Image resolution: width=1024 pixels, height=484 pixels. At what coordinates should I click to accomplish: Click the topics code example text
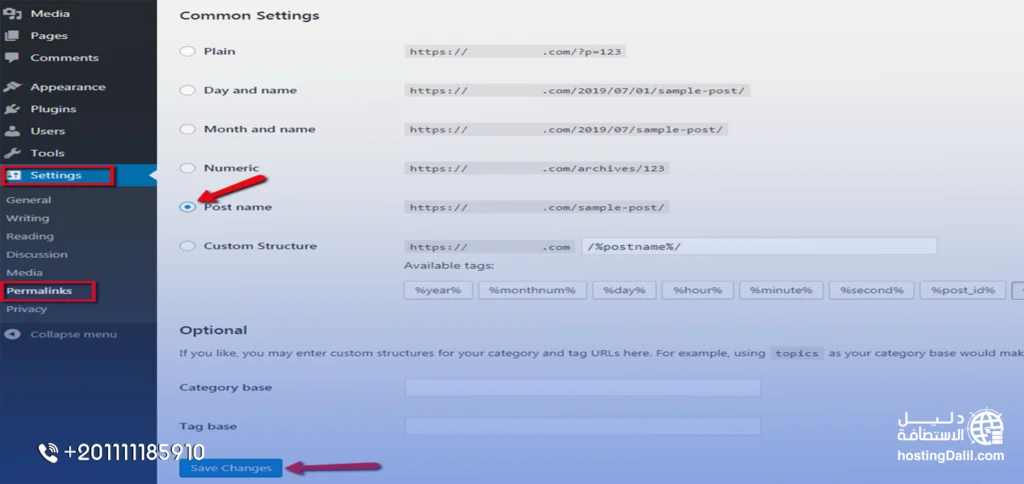click(796, 353)
